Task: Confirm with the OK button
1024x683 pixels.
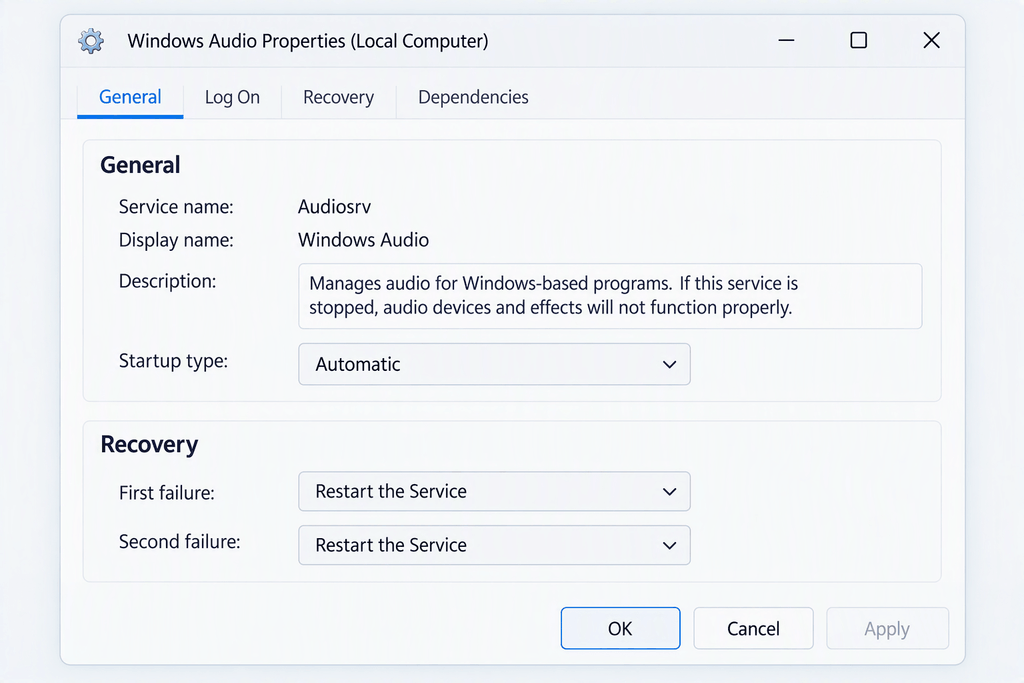Action: (x=620, y=628)
